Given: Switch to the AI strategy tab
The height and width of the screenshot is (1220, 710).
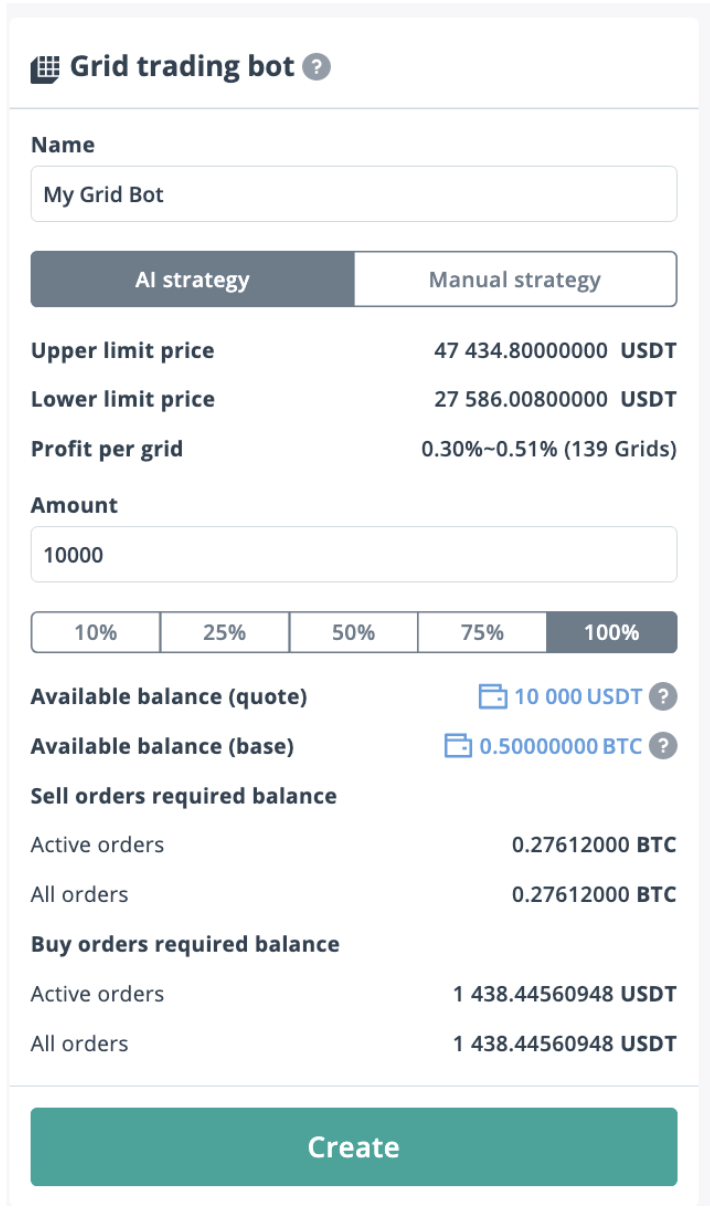Looking at the screenshot, I should [x=192, y=280].
